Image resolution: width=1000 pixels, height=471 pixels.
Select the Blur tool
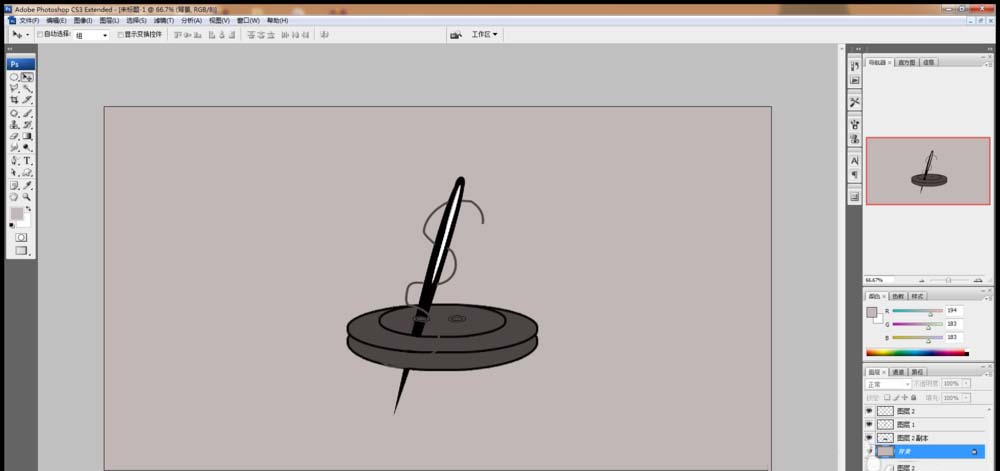coord(13,147)
